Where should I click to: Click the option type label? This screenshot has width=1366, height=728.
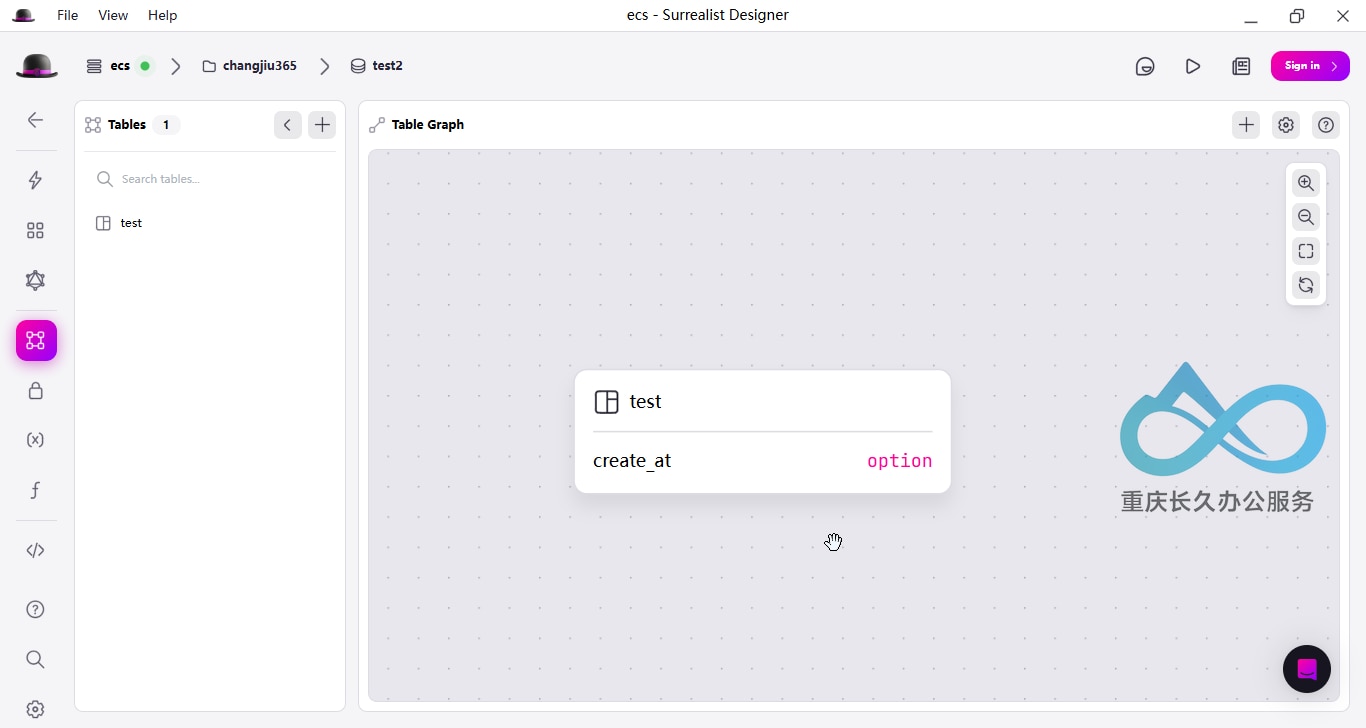[x=899, y=461]
